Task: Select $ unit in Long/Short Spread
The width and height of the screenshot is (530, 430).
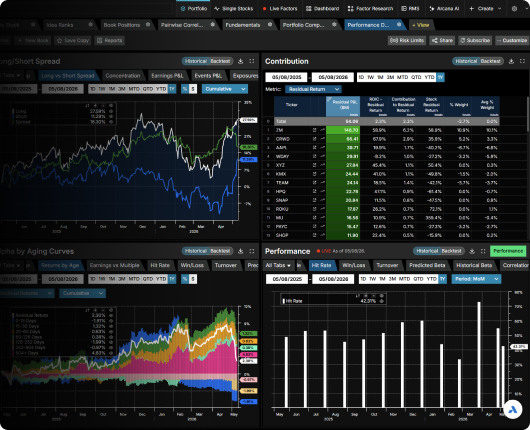Action: click(x=193, y=89)
